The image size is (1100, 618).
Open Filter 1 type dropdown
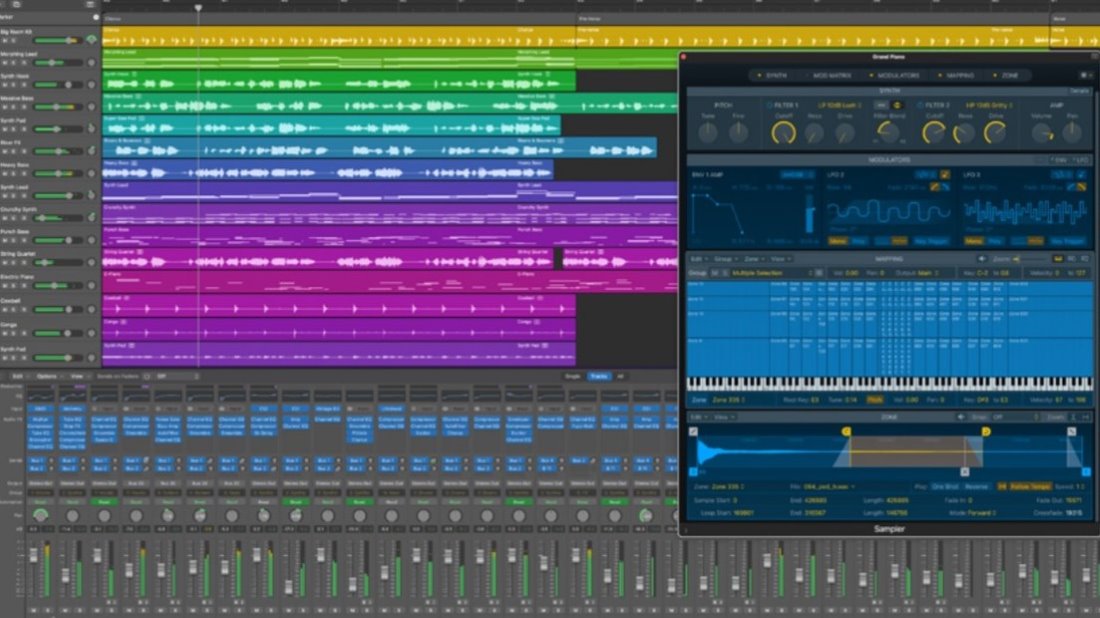pyautogui.click(x=840, y=105)
